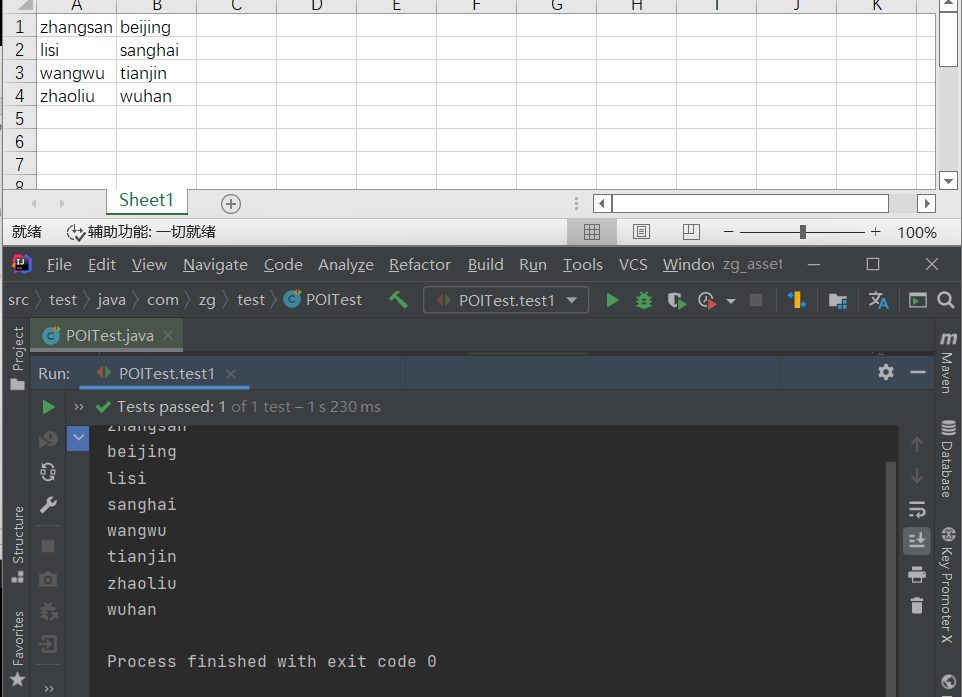Open the Analyze menu
Image resolution: width=962 pixels, height=697 pixels.
point(345,264)
